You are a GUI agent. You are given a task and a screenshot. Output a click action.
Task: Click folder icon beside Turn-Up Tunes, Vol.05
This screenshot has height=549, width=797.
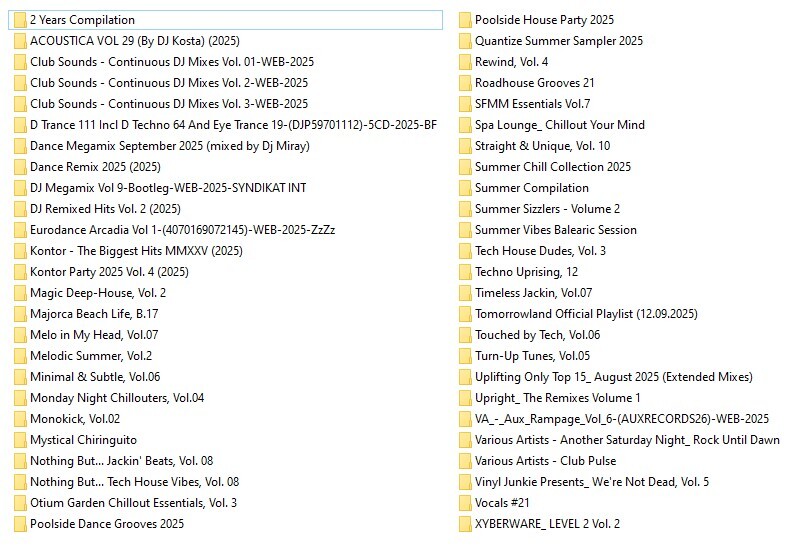pos(465,356)
